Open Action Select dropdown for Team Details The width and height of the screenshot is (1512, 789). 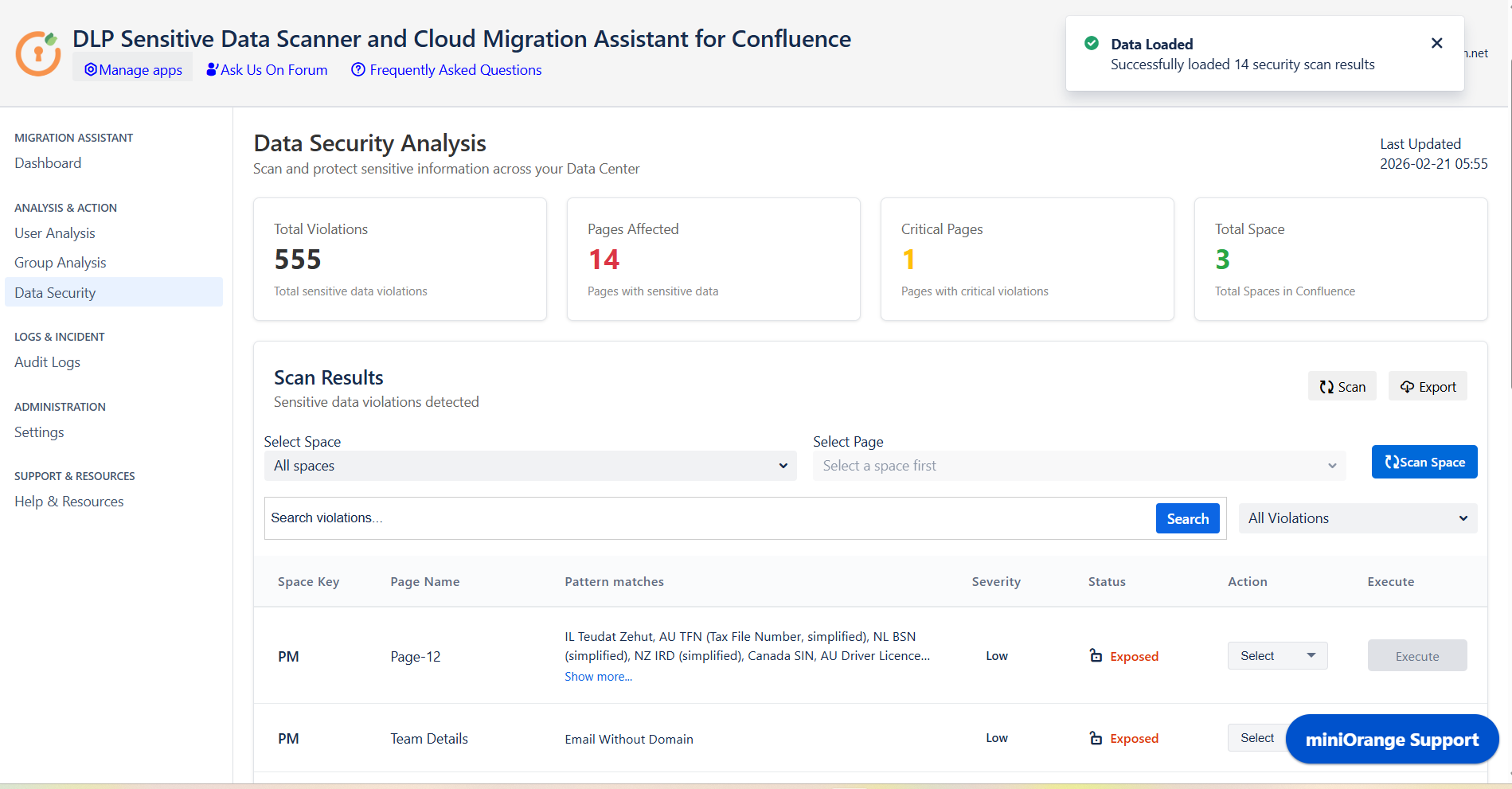[x=1258, y=738]
